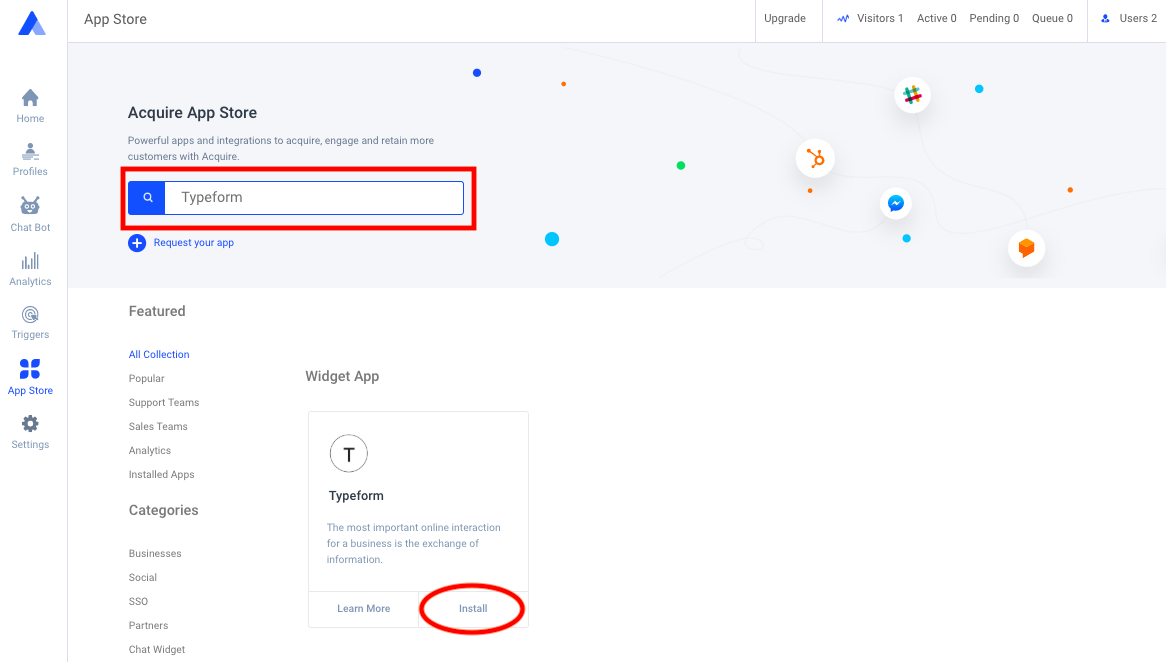
Task: Click the HubSpot logo icon
Action: pyautogui.click(x=815, y=158)
